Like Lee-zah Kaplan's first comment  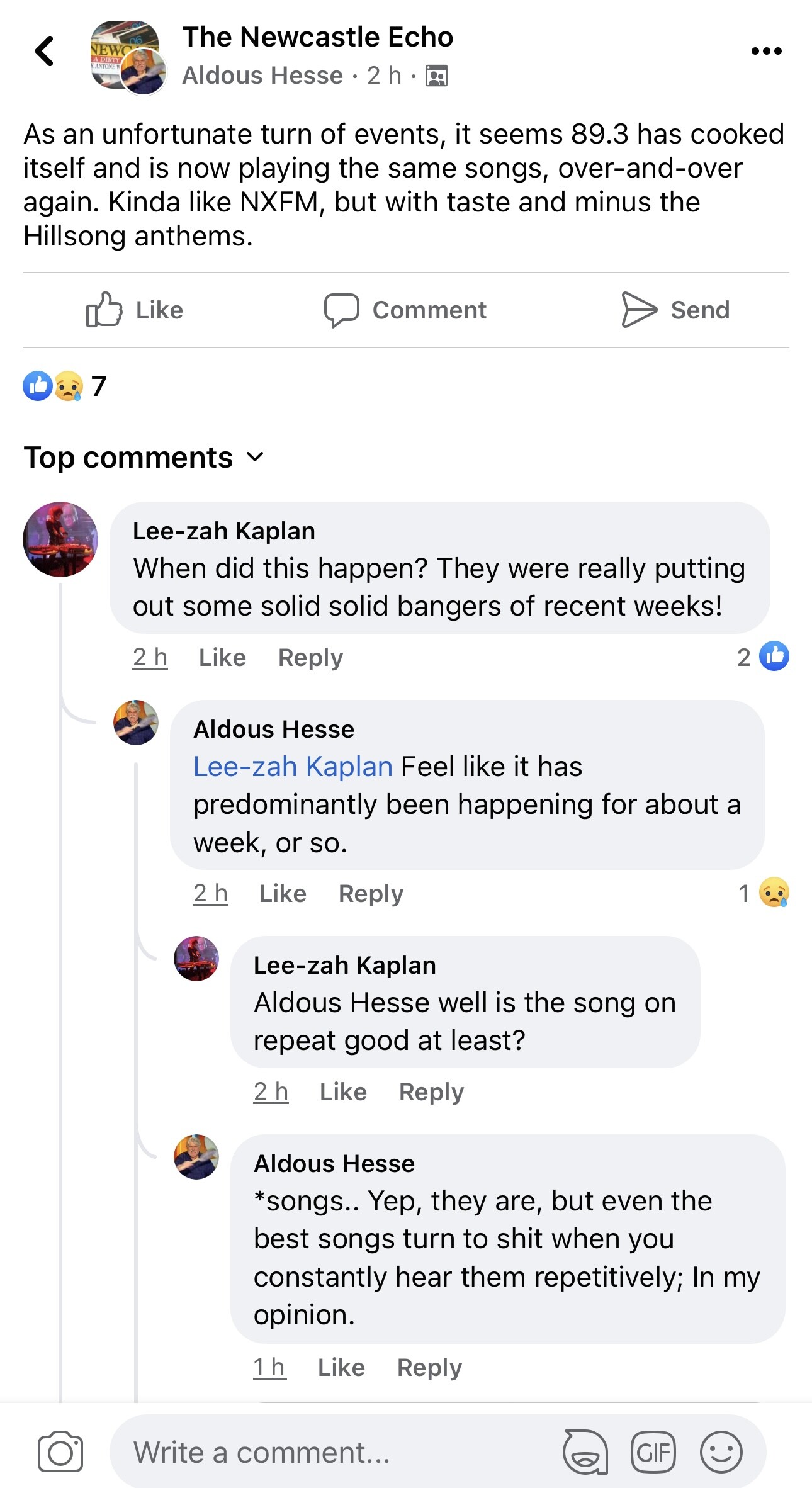(x=222, y=658)
